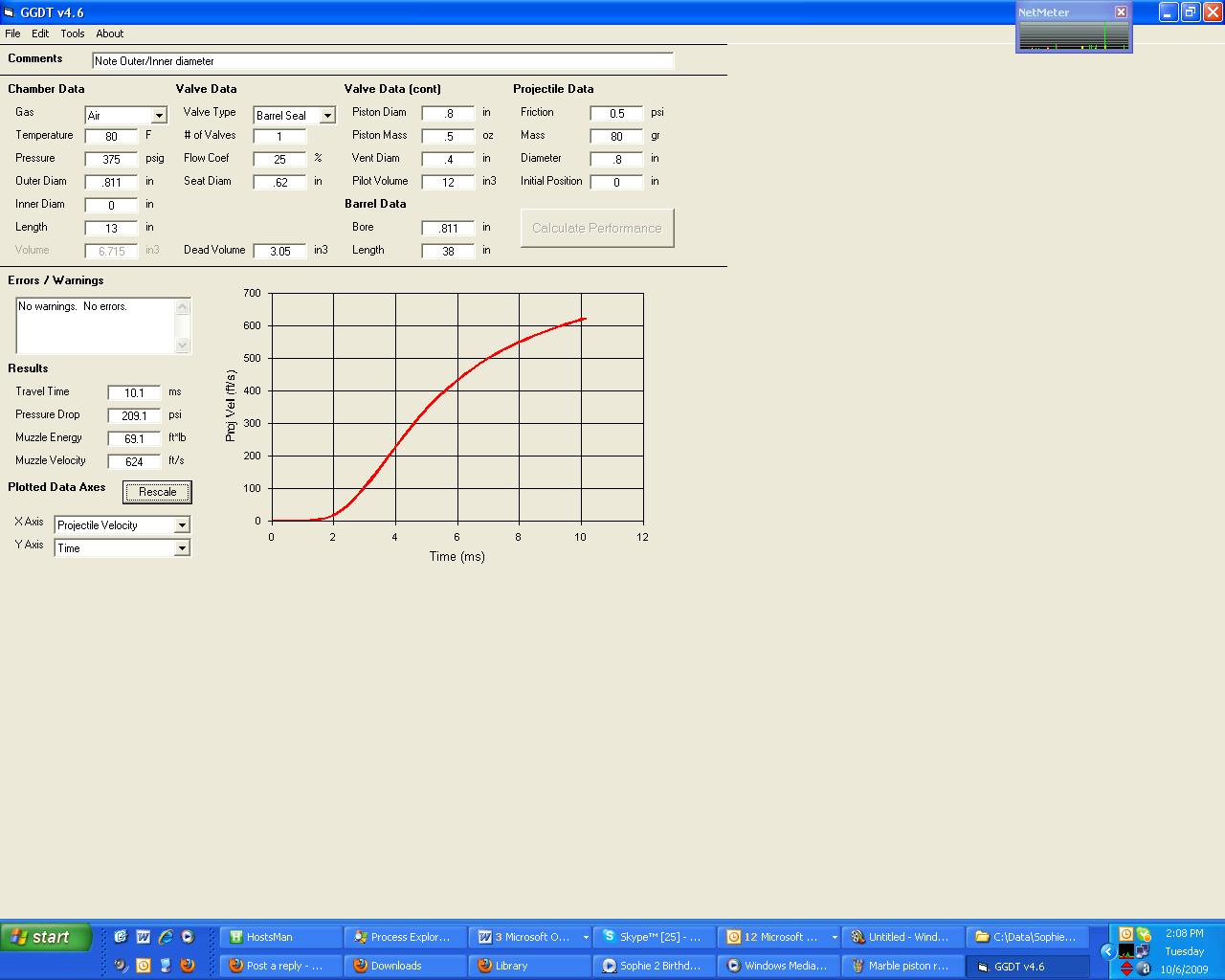Open Microsoft Word from Quick Launch
The width and height of the screenshot is (1225, 980).
pos(144,937)
